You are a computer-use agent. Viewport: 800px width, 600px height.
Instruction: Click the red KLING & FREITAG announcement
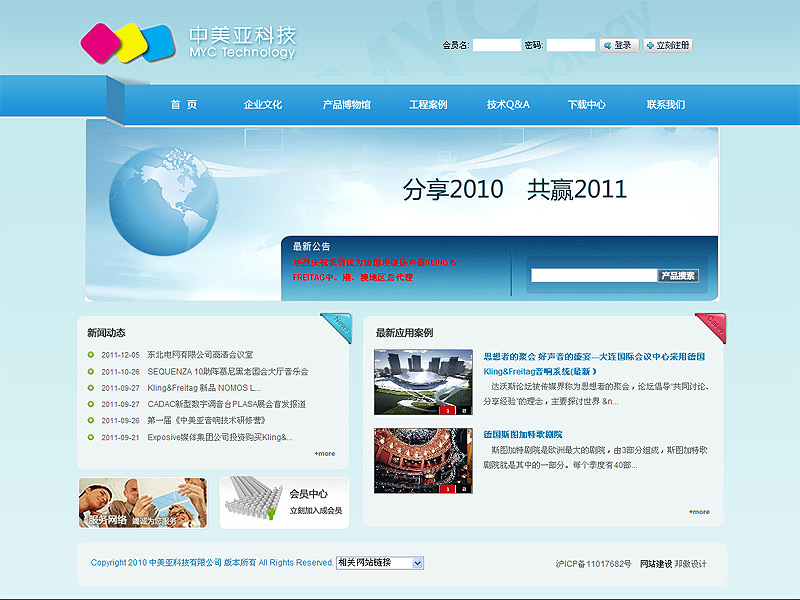tap(374, 263)
